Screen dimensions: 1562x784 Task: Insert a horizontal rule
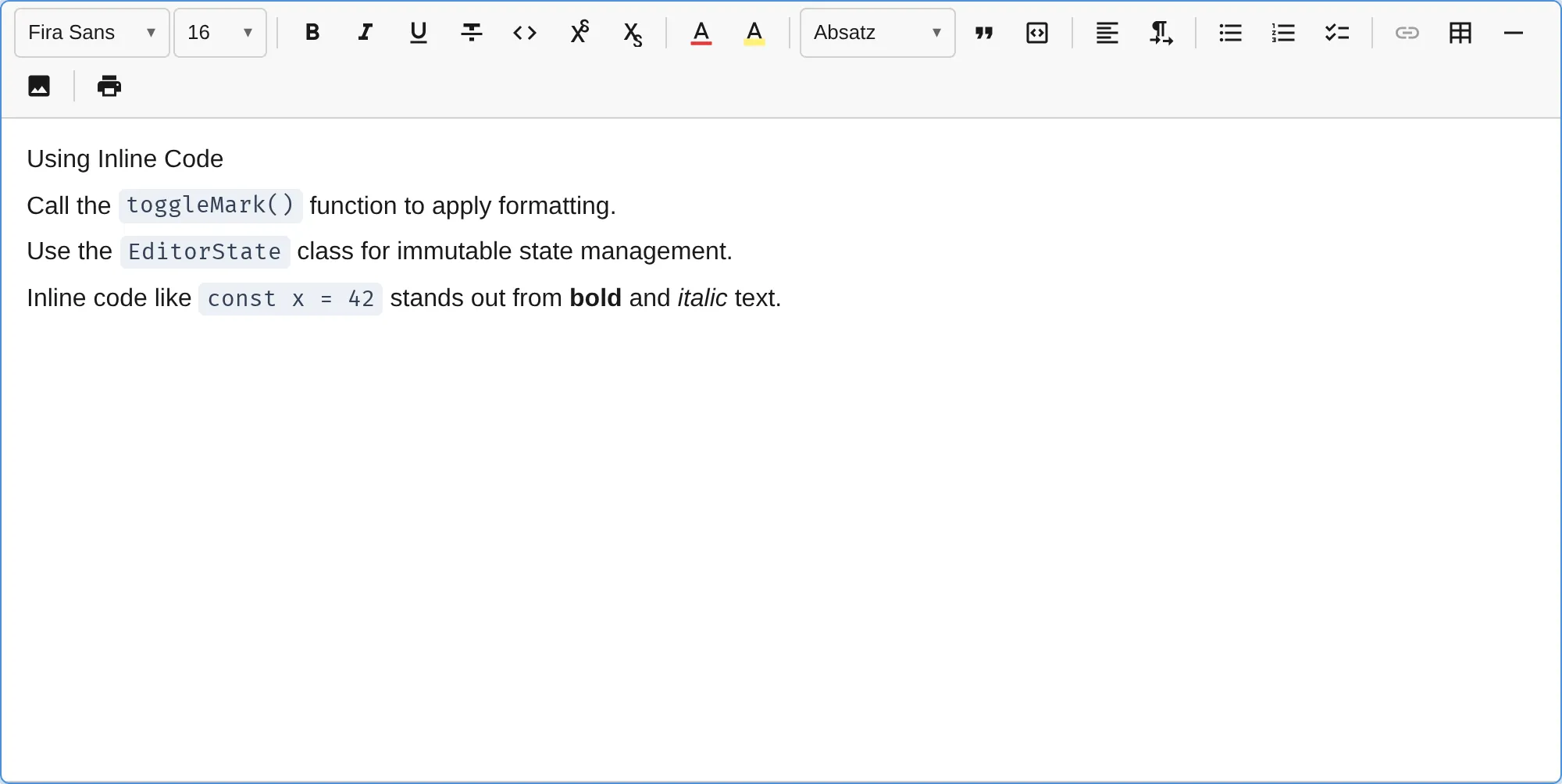click(x=1513, y=33)
